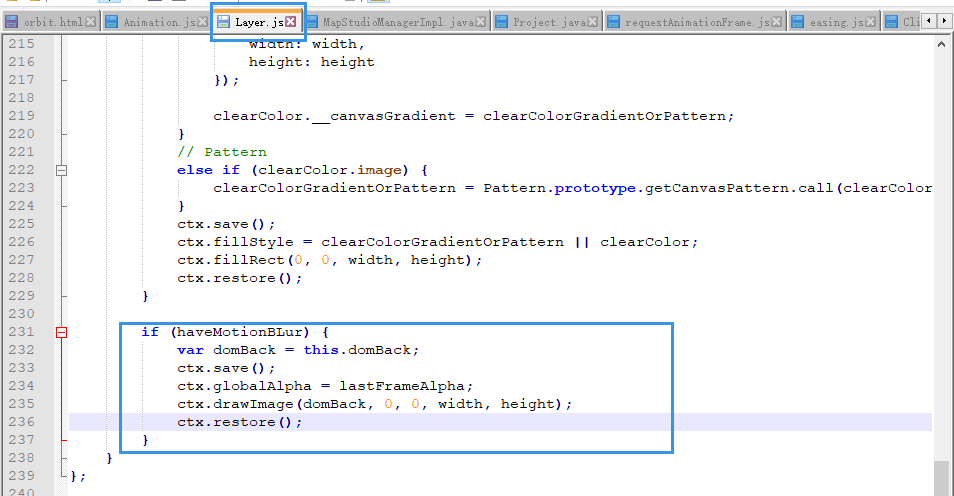Click 'this.domBack' on line 232
This screenshot has height=496, width=954.
coord(357,350)
